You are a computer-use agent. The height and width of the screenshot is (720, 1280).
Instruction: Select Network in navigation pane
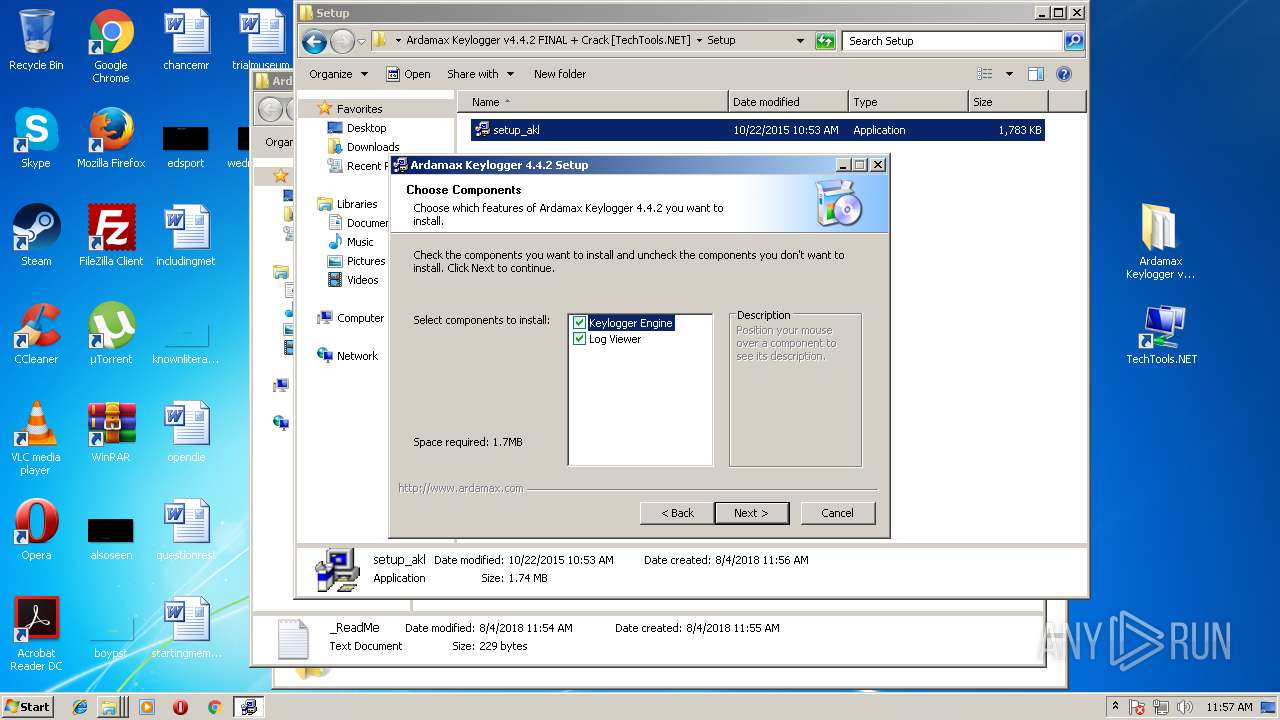[357, 356]
